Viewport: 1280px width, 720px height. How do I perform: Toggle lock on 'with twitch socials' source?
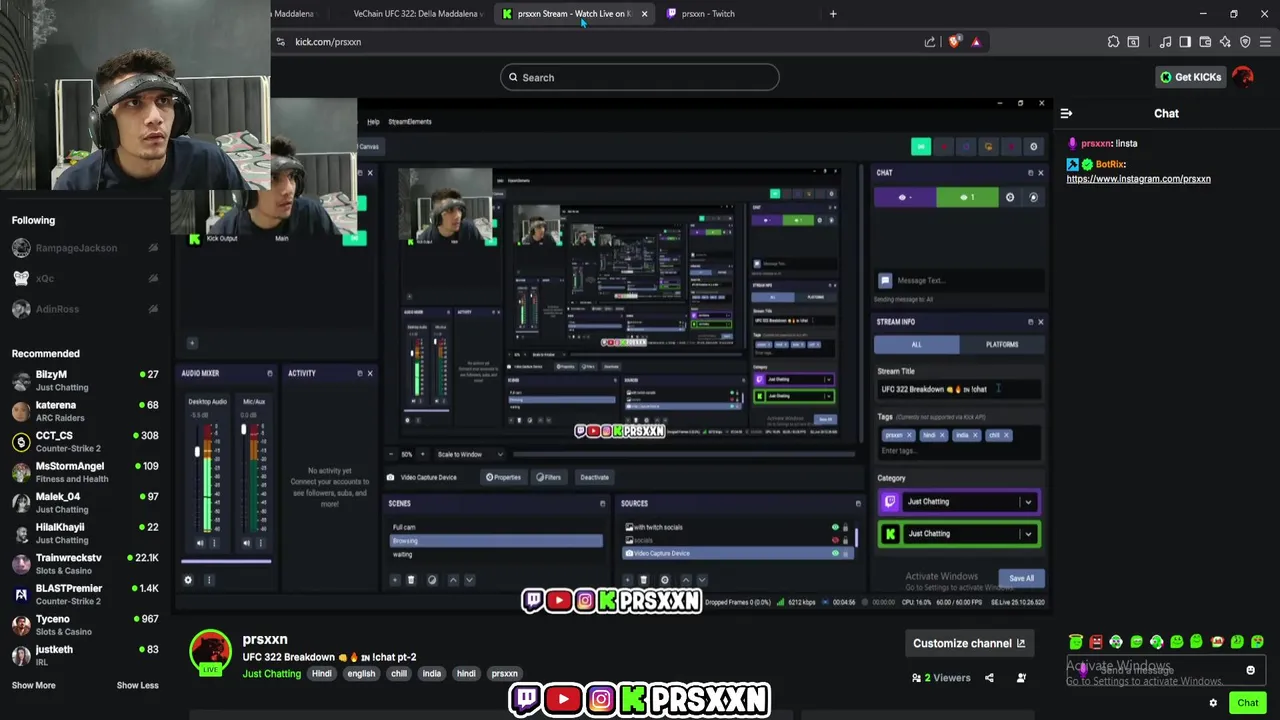(x=846, y=527)
